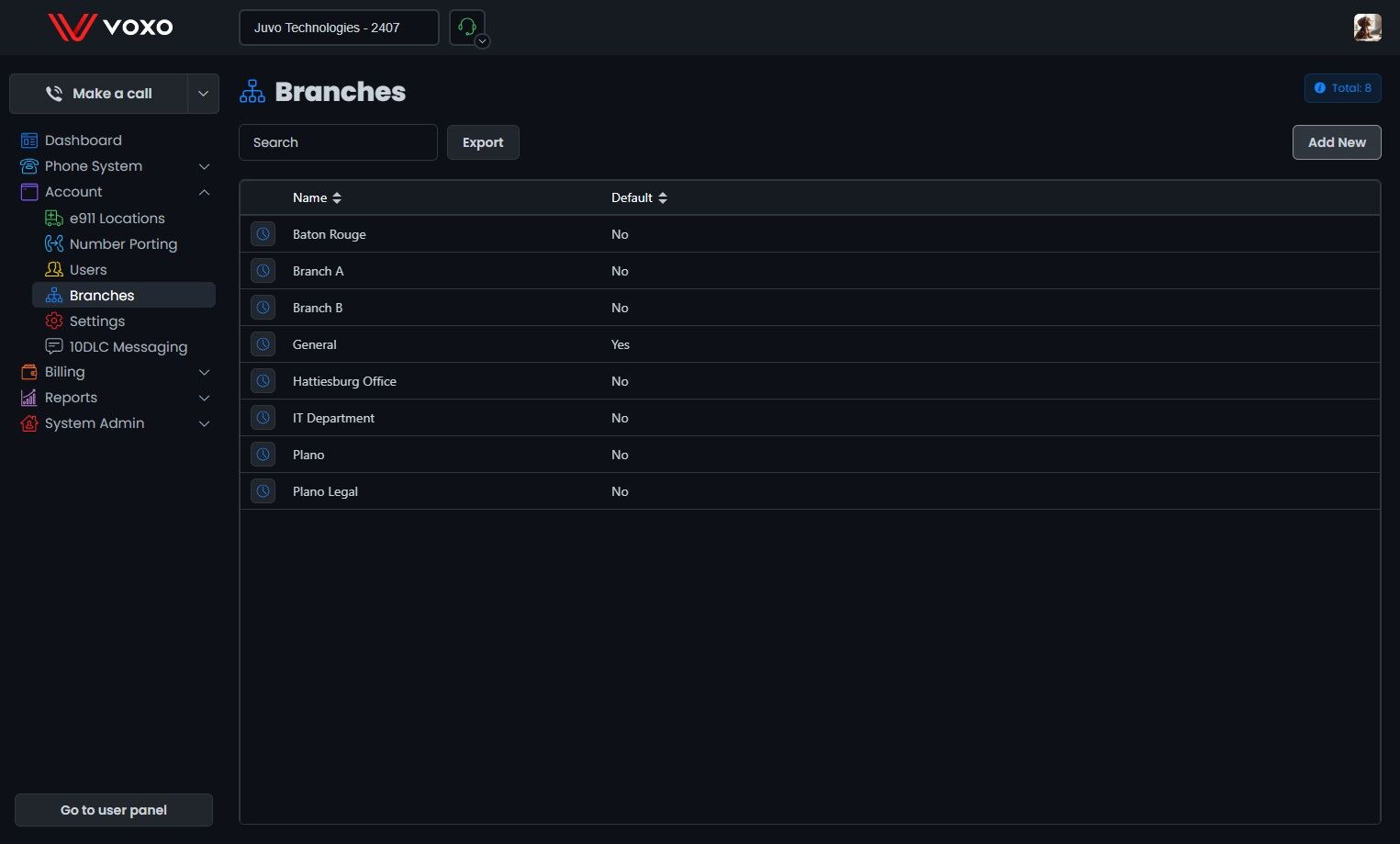1400x844 pixels.
Task: Open history icon for General row
Action: 263,344
